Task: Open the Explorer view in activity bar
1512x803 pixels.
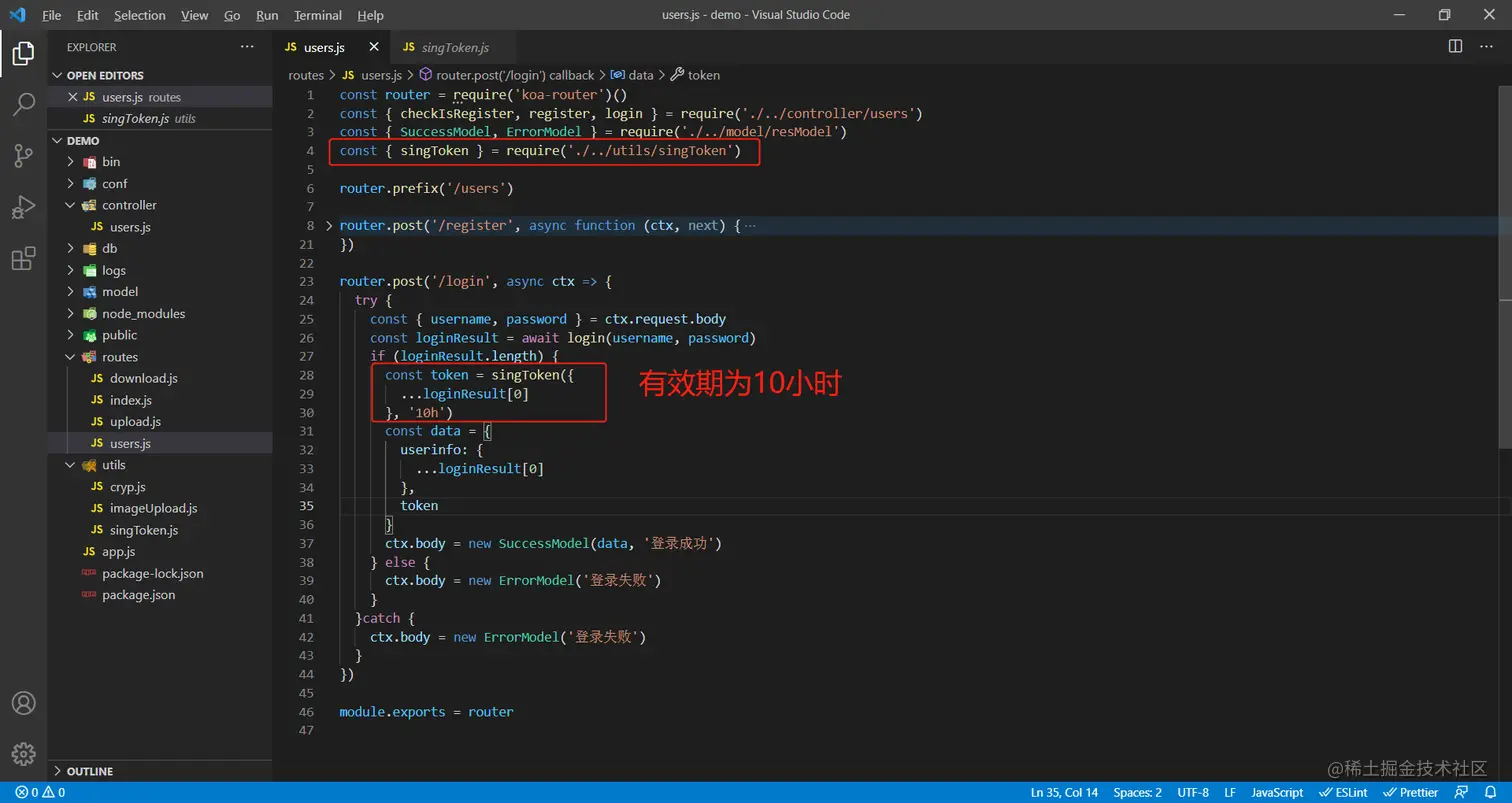Action: click(23, 53)
